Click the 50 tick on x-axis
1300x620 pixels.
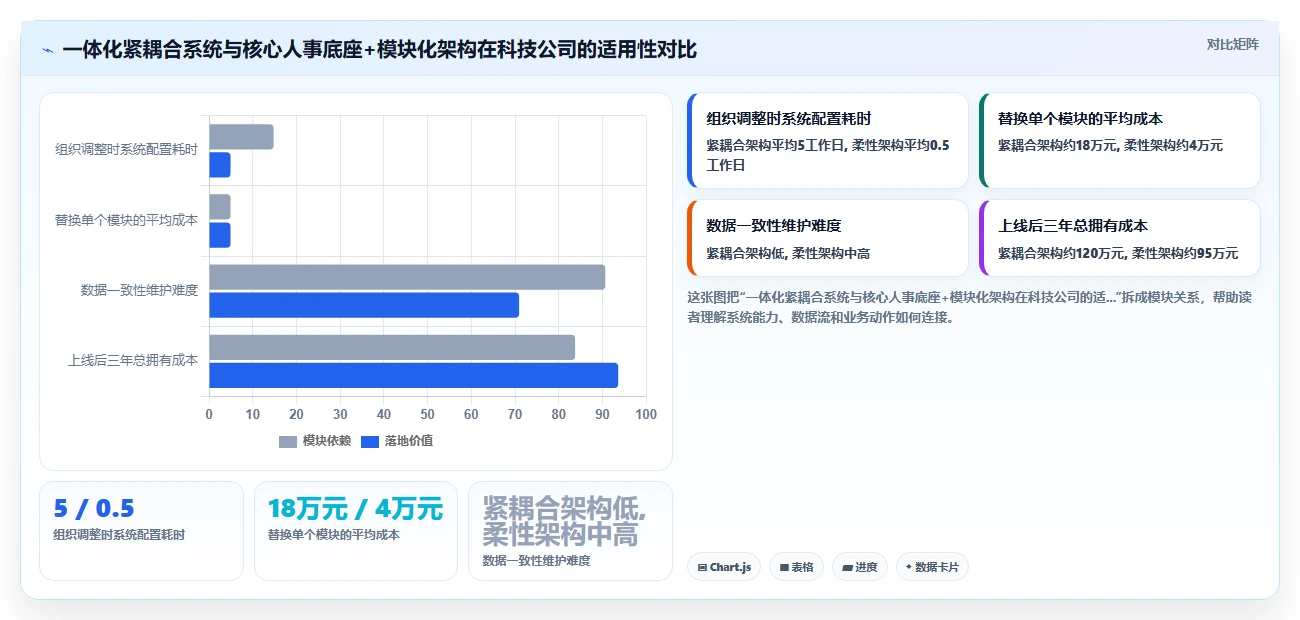click(427, 414)
